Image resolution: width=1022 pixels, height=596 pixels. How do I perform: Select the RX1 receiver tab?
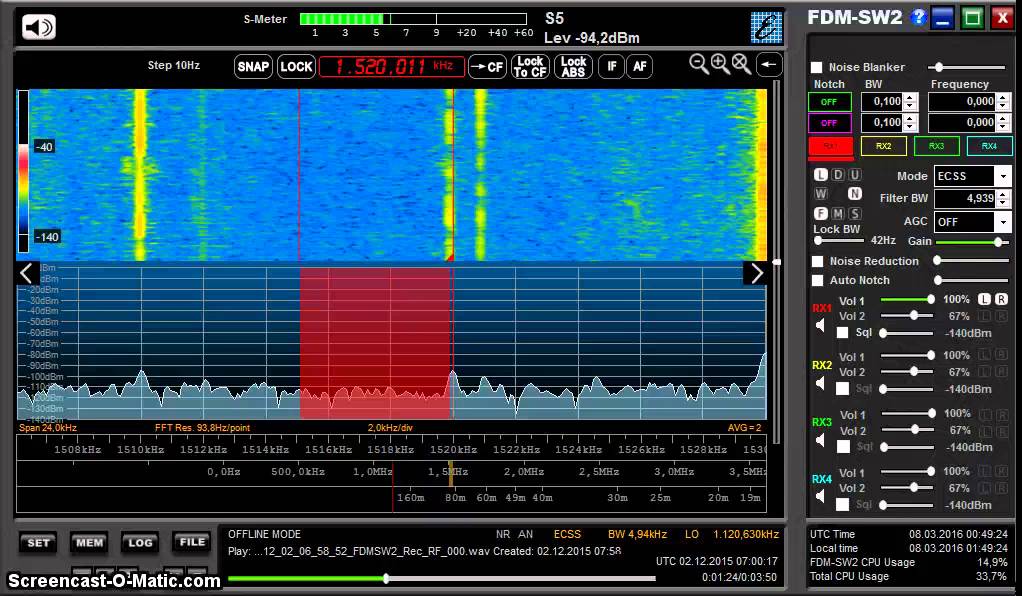pyautogui.click(x=830, y=146)
